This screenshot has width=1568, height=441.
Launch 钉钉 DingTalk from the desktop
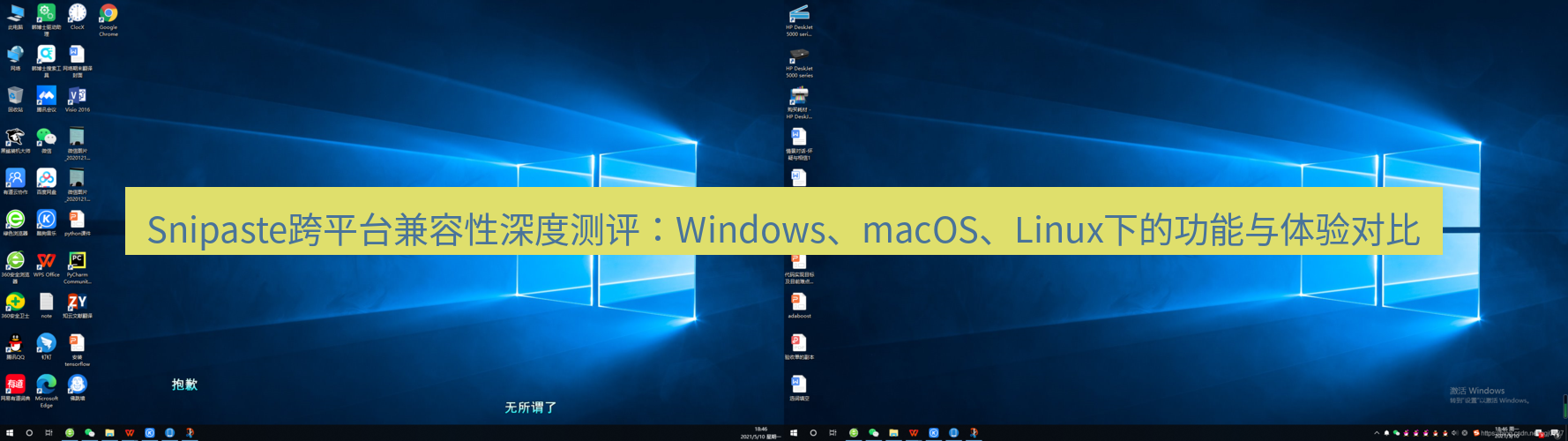coord(46,347)
